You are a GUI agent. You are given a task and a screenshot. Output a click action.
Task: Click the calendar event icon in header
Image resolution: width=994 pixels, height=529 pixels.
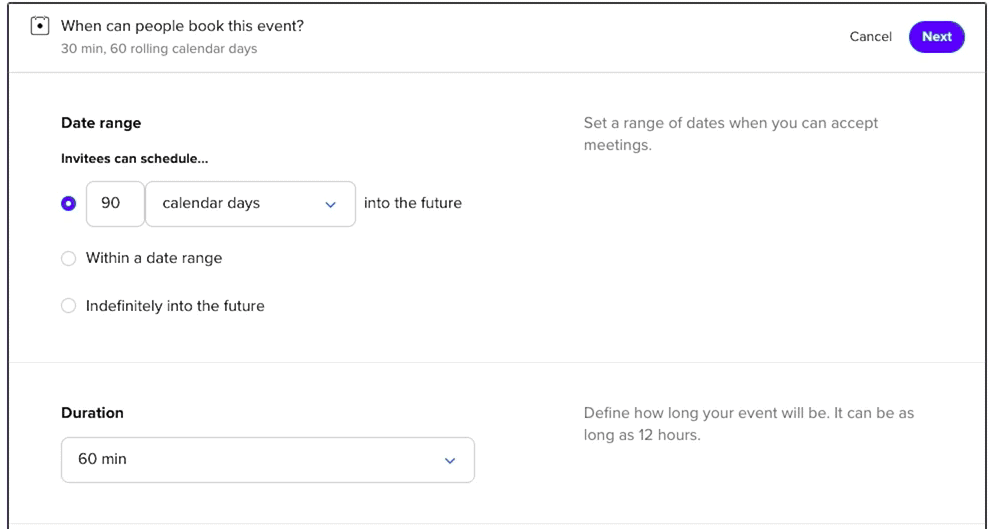pyautogui.click(x=40, y=26)
